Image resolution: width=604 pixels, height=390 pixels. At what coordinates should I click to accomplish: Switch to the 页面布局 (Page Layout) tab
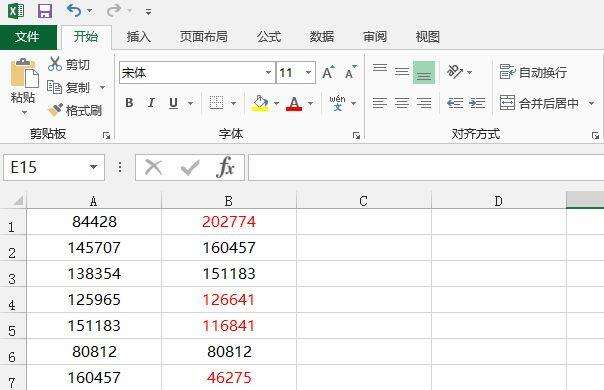pos(203,37)
